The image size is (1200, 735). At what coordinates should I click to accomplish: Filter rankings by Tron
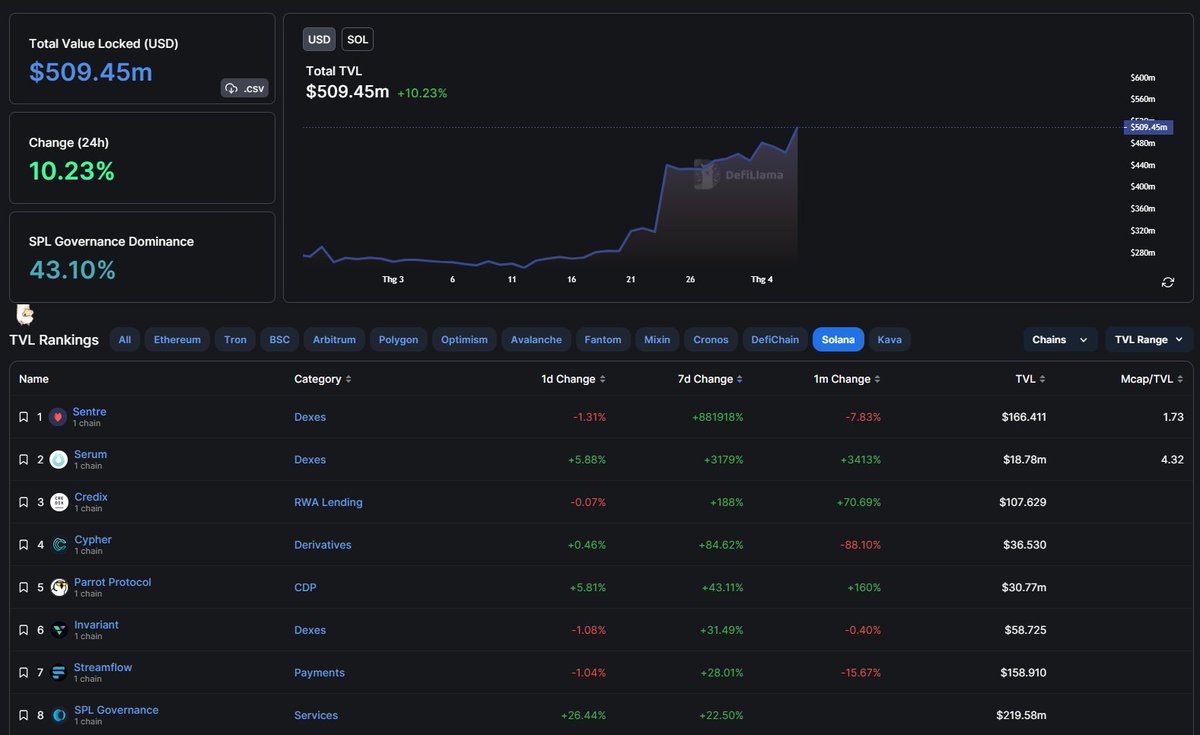[235, 340]
